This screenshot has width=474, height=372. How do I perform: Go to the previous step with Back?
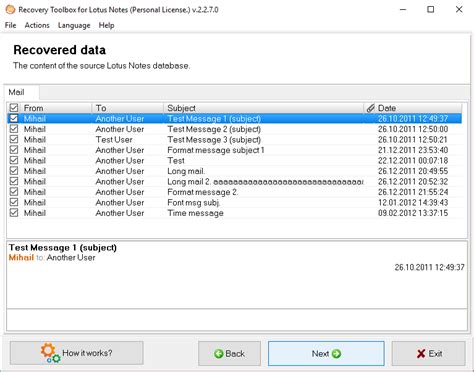point(229,353)
